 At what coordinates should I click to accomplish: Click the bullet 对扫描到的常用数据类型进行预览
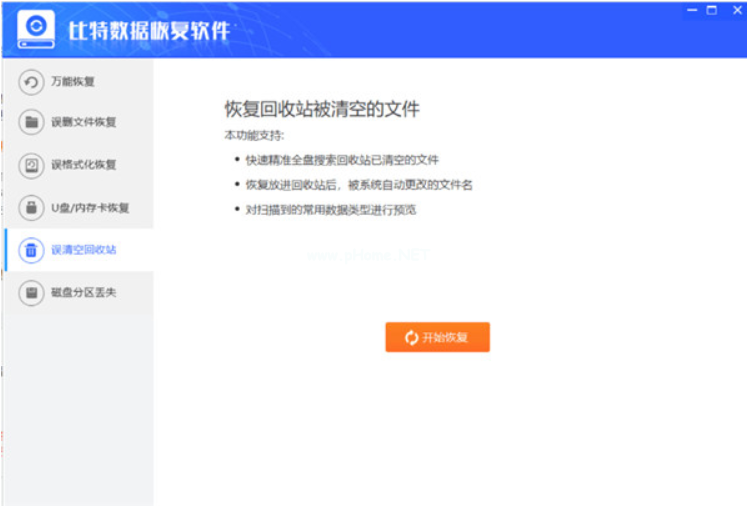pos(330,210)
